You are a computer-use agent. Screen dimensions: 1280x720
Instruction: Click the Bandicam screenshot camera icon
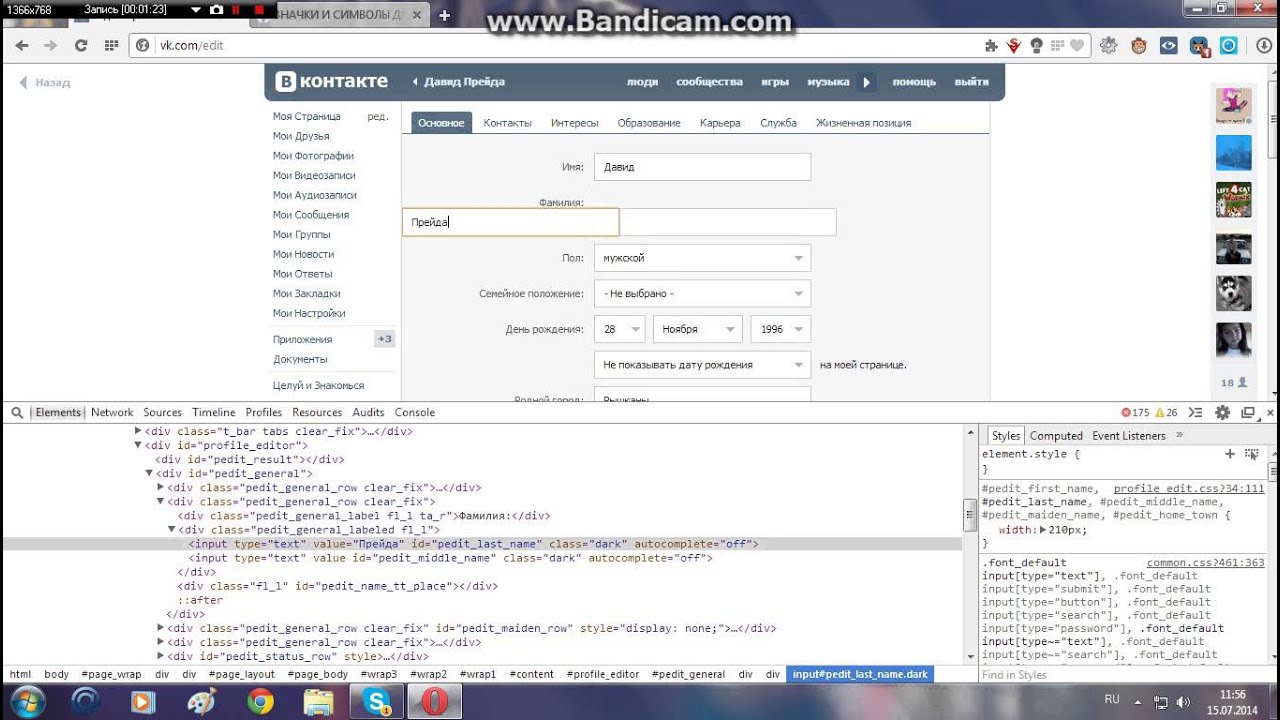point(217,10)
